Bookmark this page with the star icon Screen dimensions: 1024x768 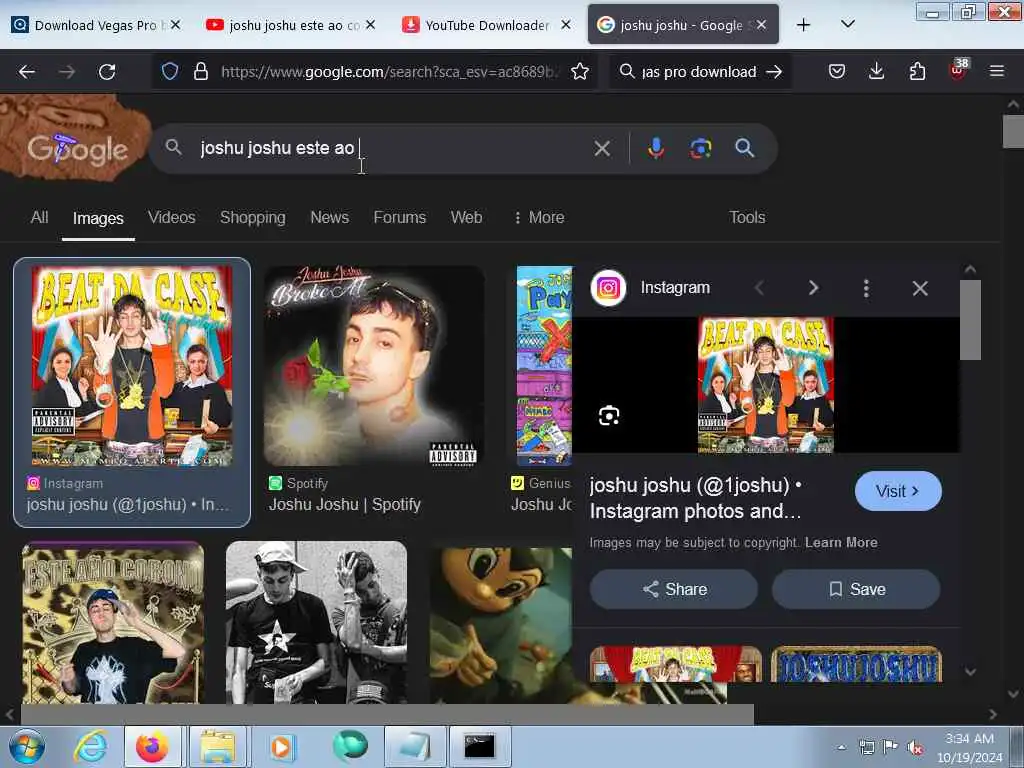click(580, 71)
